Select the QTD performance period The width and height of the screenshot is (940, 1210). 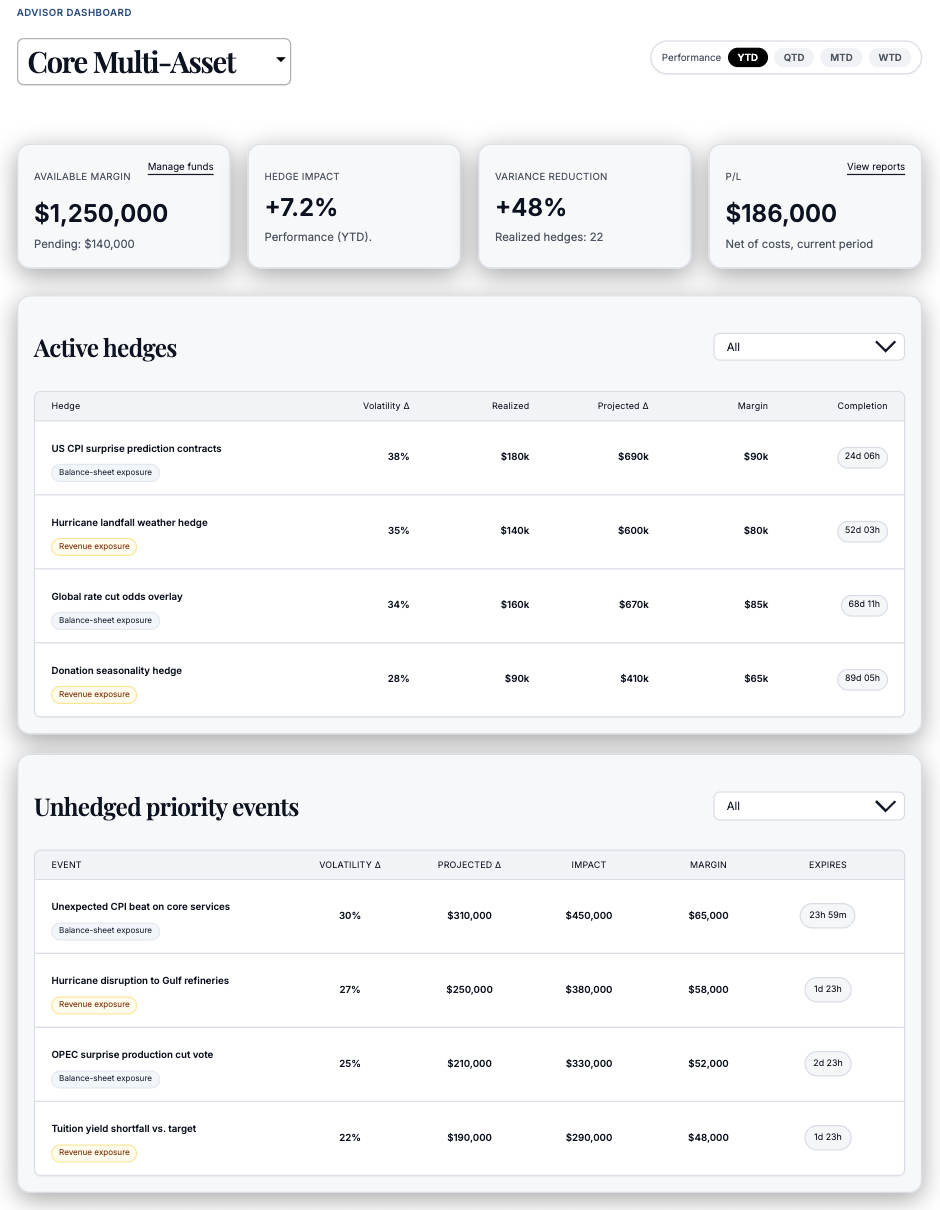793,57
